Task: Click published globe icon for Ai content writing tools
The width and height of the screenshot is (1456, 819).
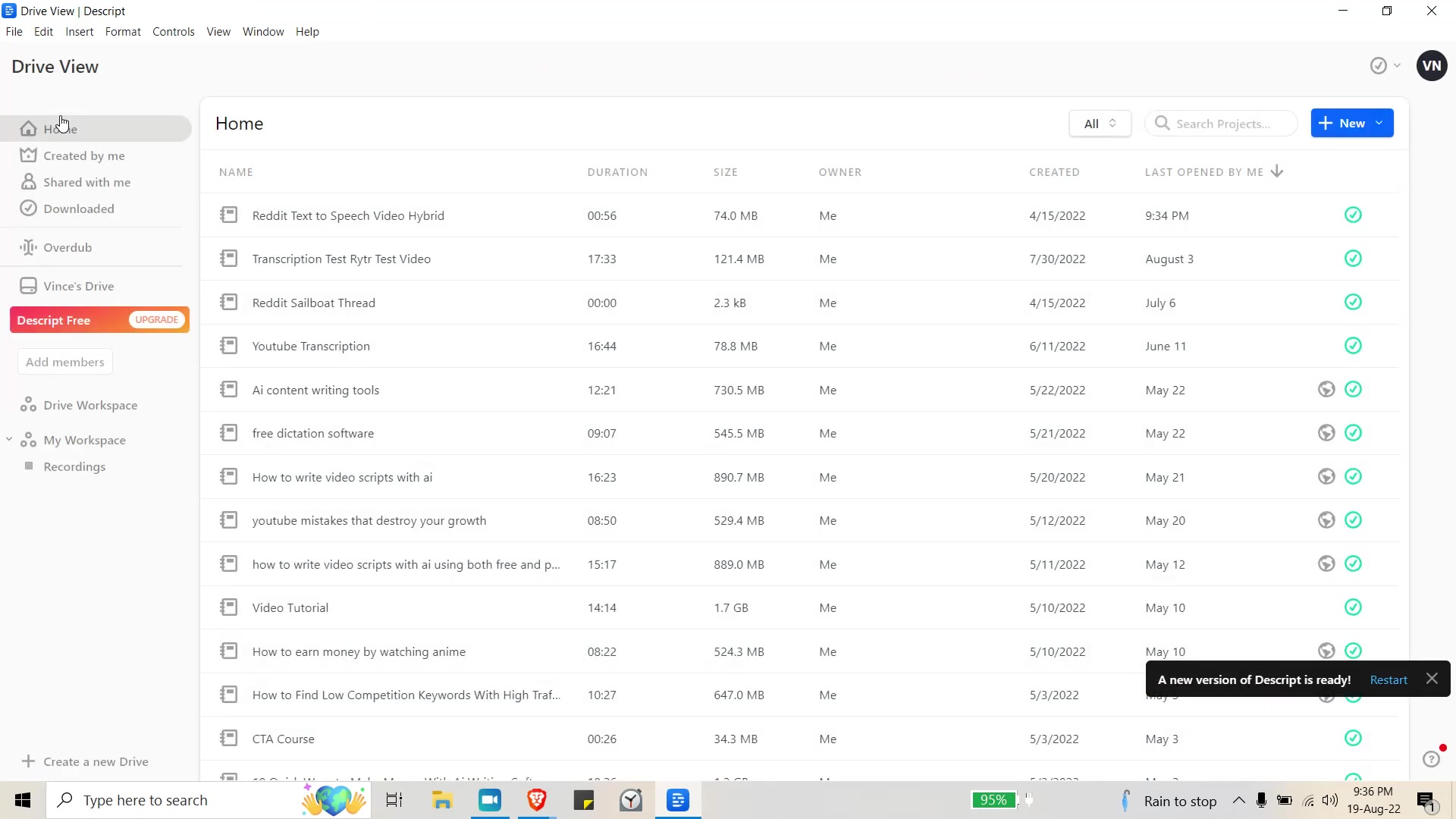Action: click(1326, 390)
